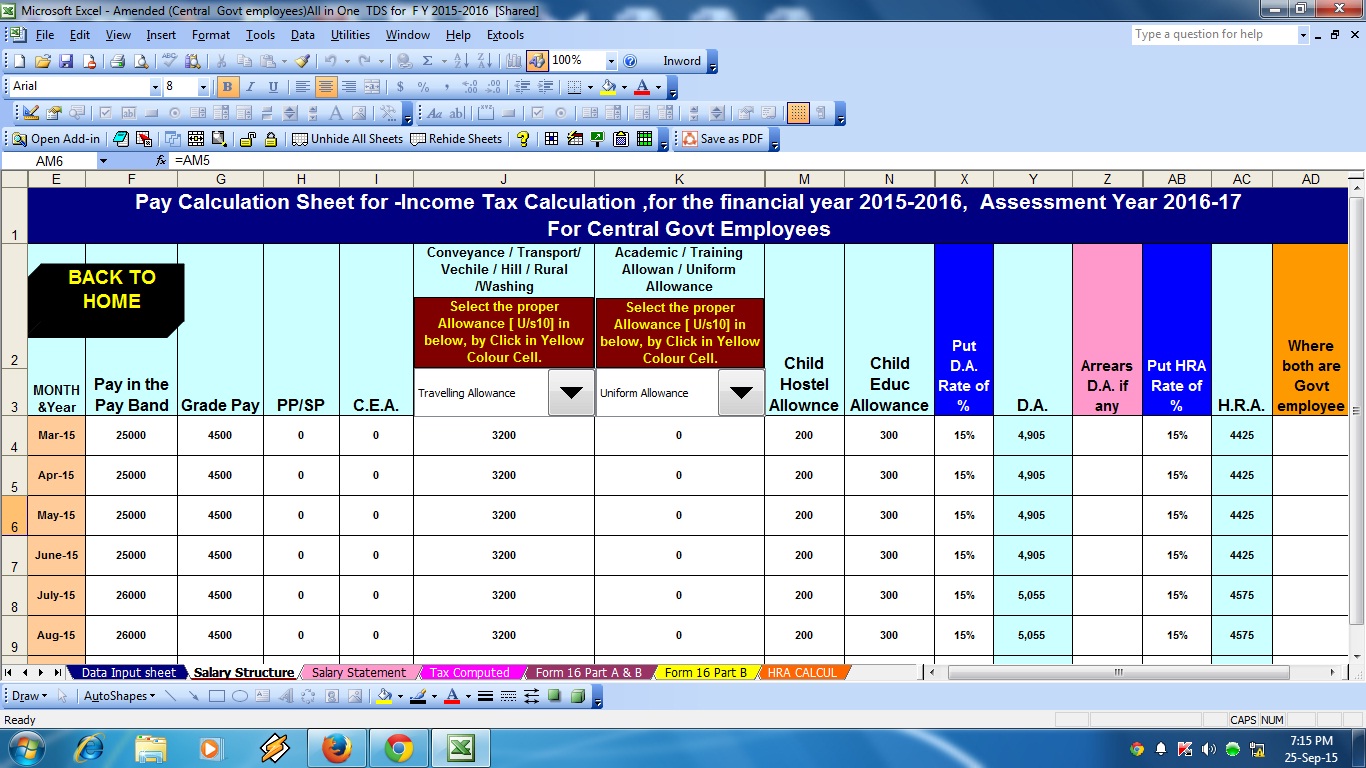Viewport: 1366px width, 768px height.
Task: Open the Utilities menu
Action: [350, 35]
